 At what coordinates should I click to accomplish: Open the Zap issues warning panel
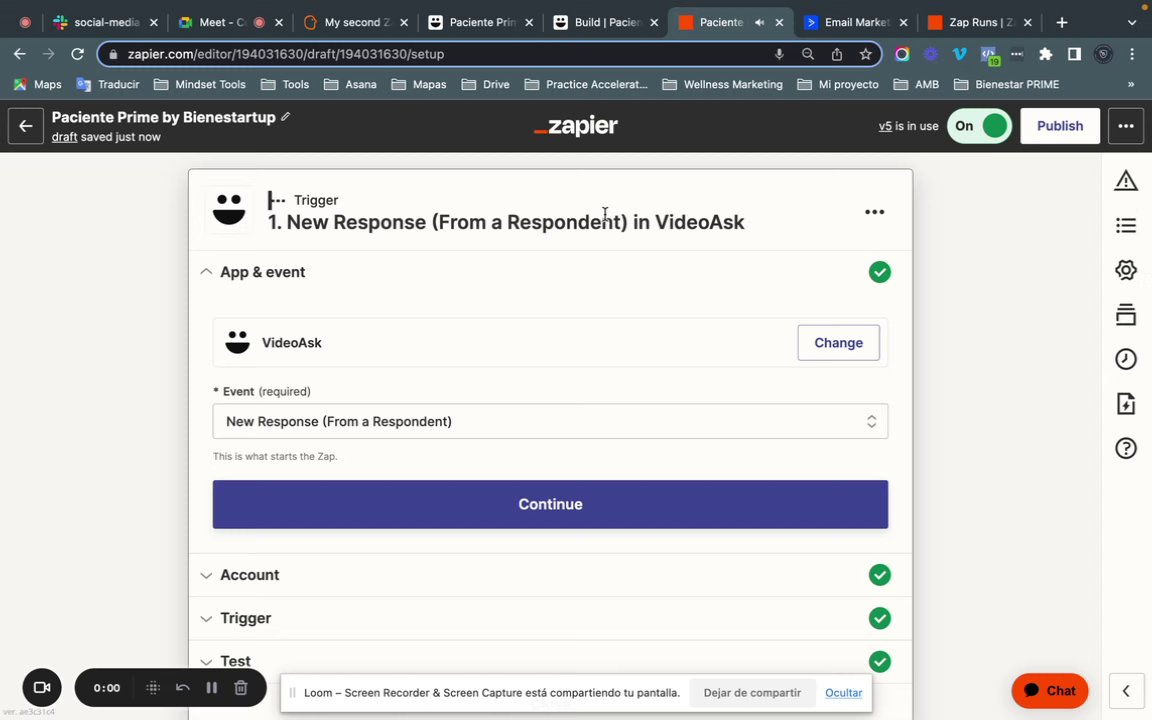tap(1126, 180)
